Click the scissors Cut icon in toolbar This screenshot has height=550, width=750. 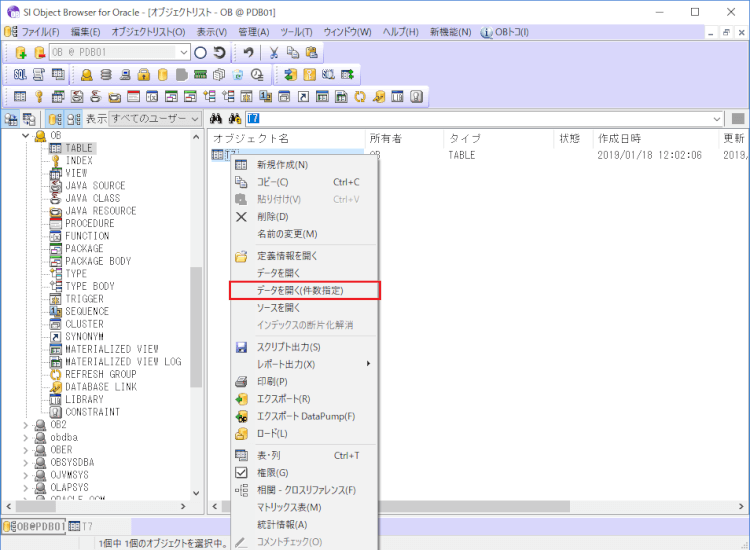273,52
